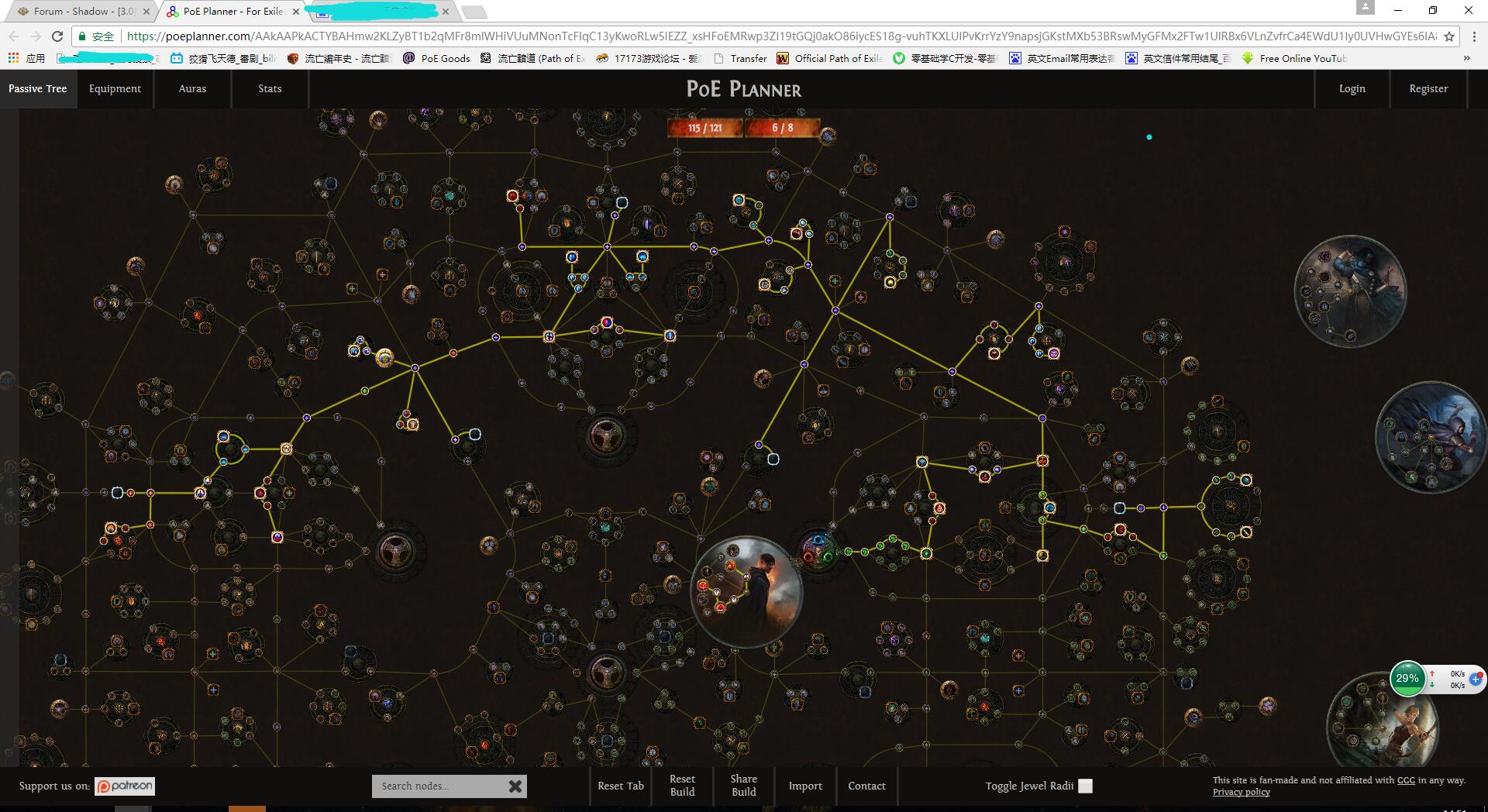Open a new browser tab
The image size is (1488, 812).
tap(474, 12)
